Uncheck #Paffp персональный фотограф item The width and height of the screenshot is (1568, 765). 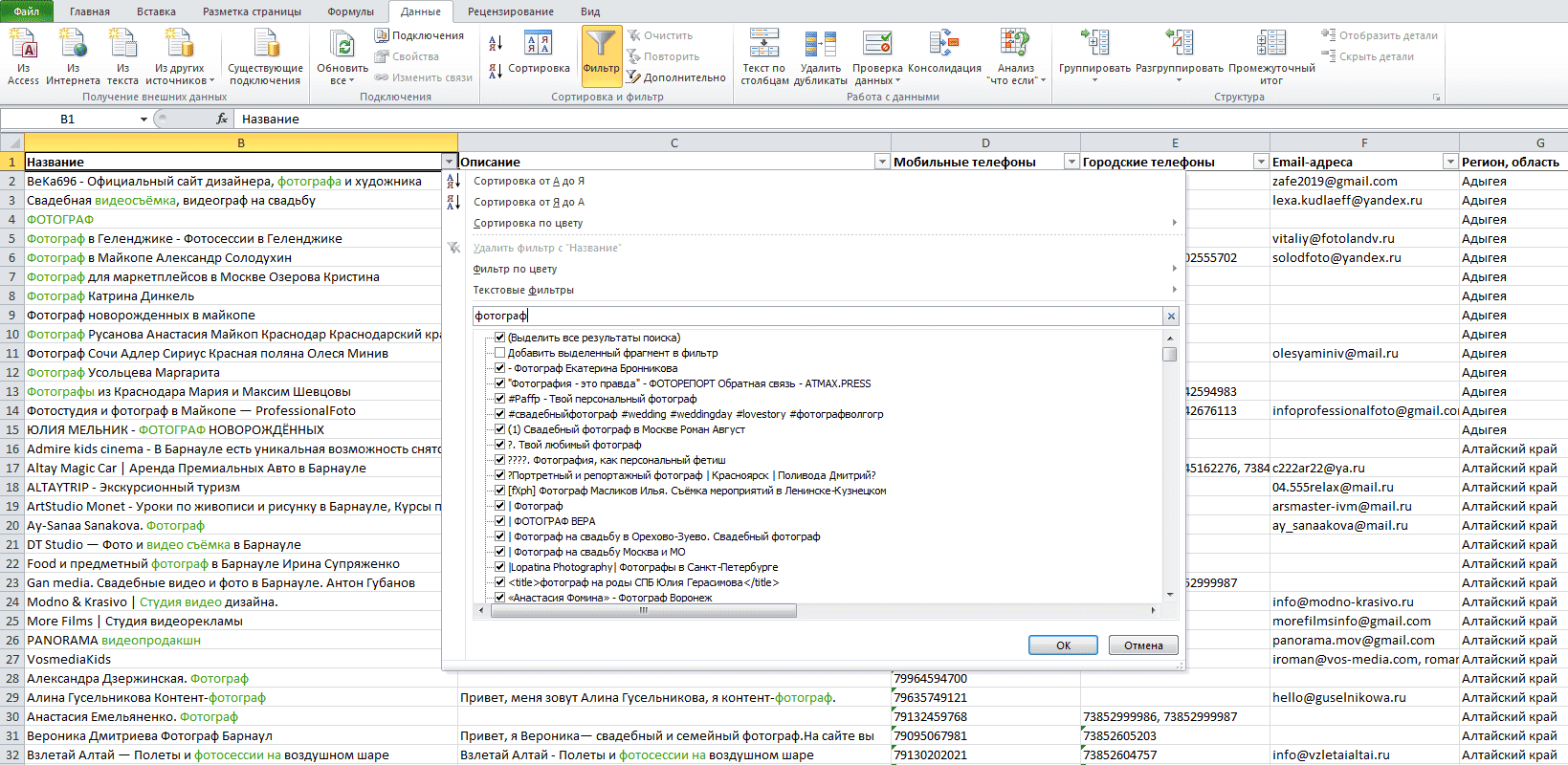coord(499,399)
